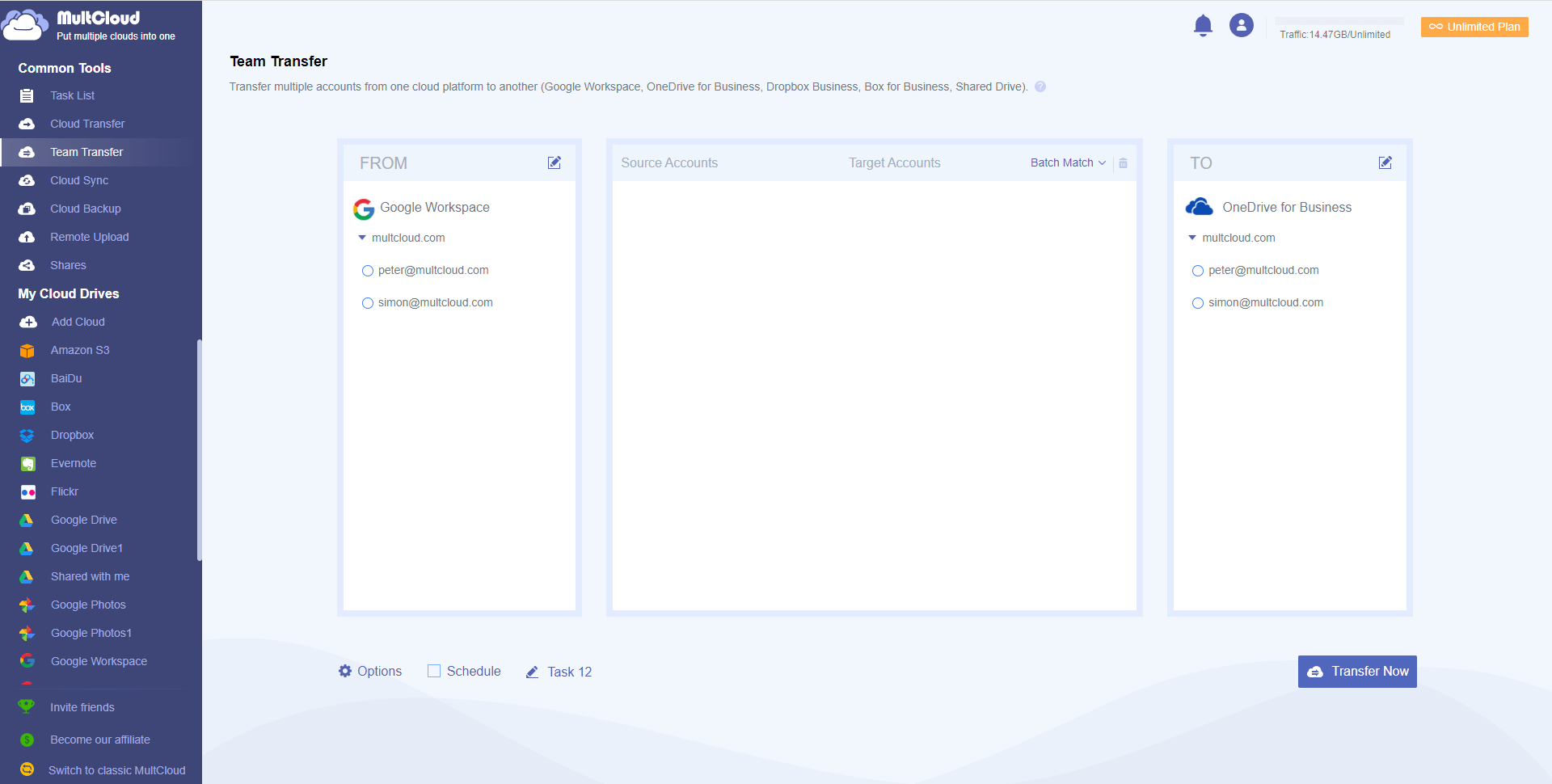The height and width of the screenshot is (784, 1552).
Task: Click the Amazon S3 box icon
Action: (27, 350)
